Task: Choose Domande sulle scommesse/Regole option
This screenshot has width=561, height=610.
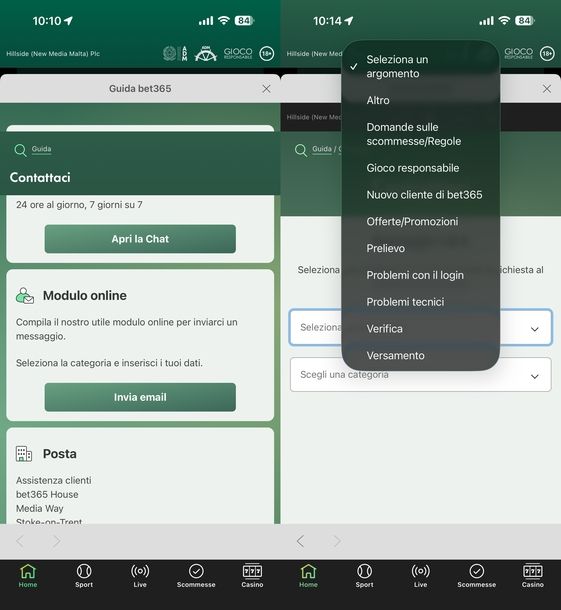Action: (x=421, y=134)
